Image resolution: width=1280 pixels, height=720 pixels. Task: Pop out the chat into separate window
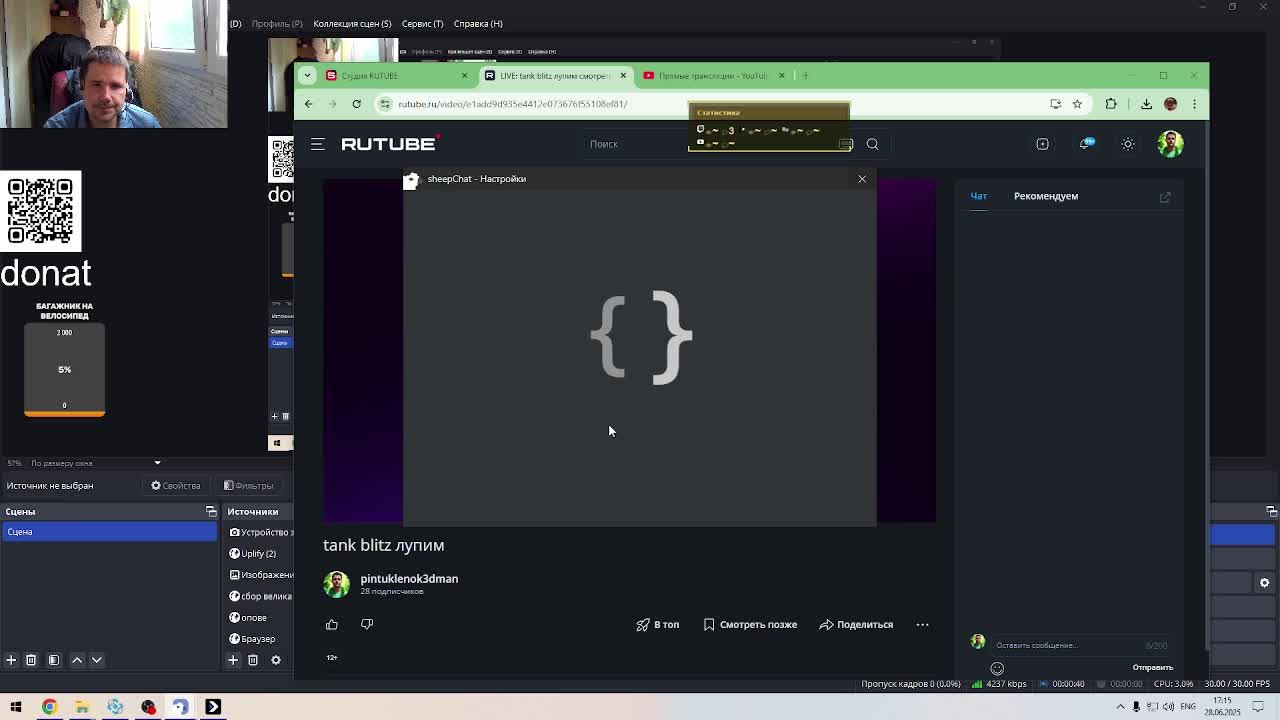coord(1165,197)
